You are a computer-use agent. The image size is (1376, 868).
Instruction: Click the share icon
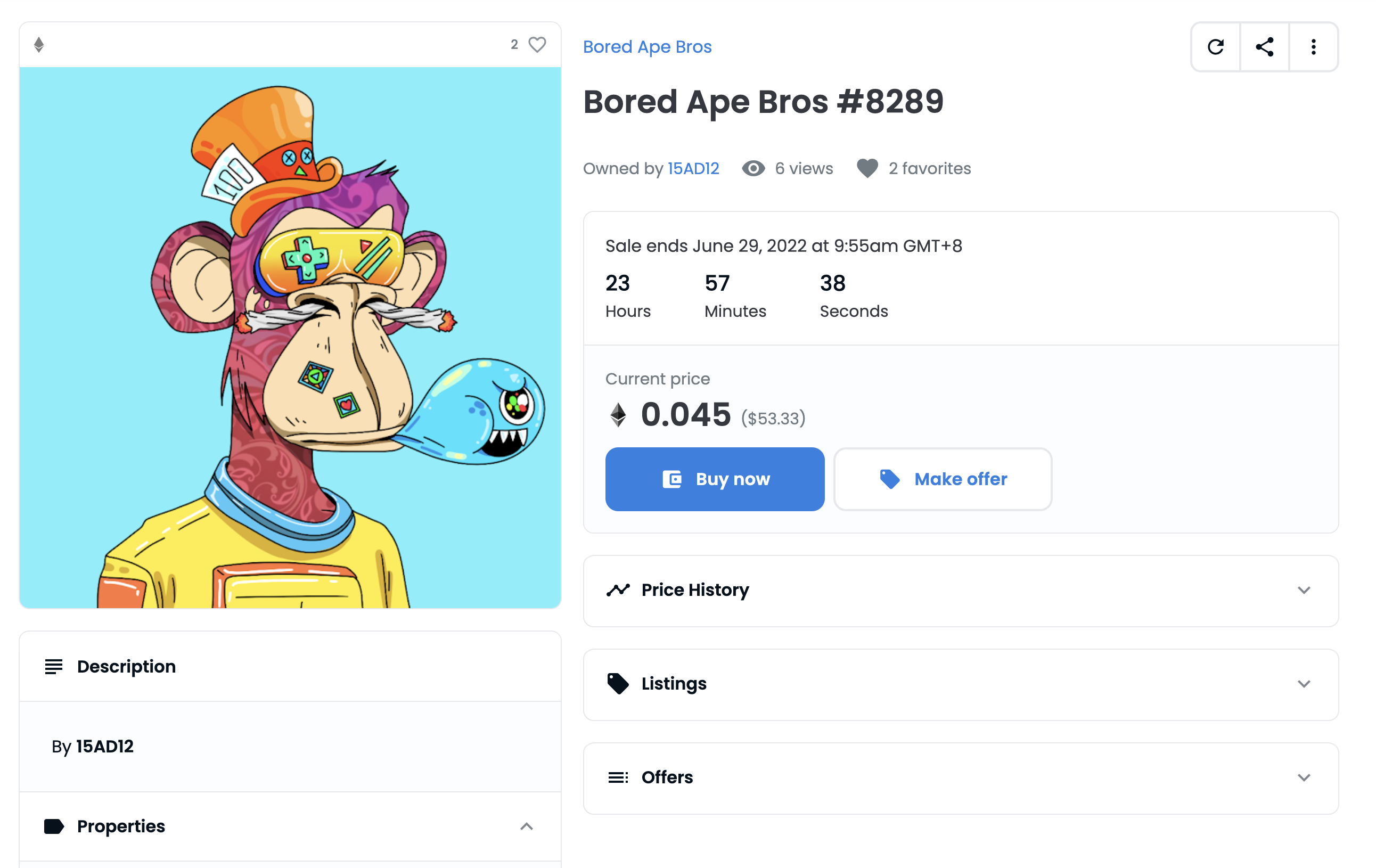point(1265,47)
